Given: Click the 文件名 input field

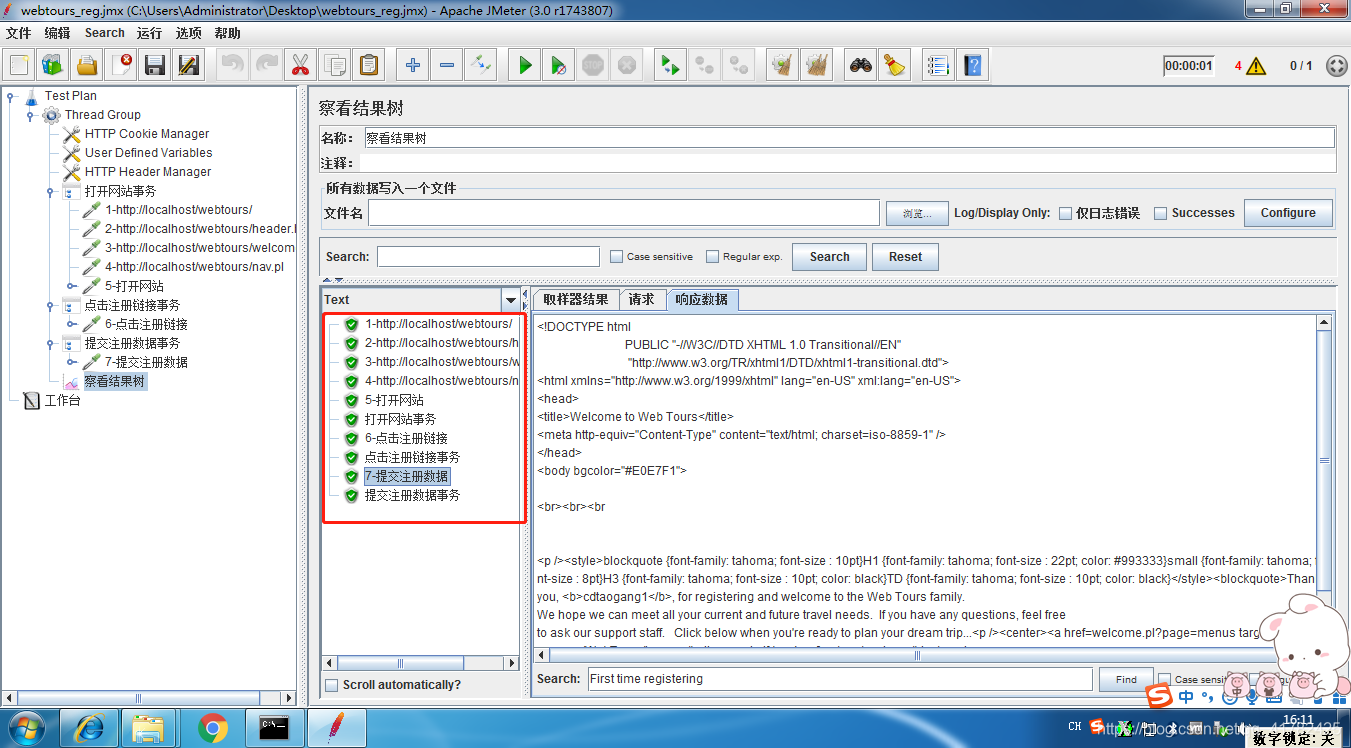Looking at the screenshot, I should [624, 213].
